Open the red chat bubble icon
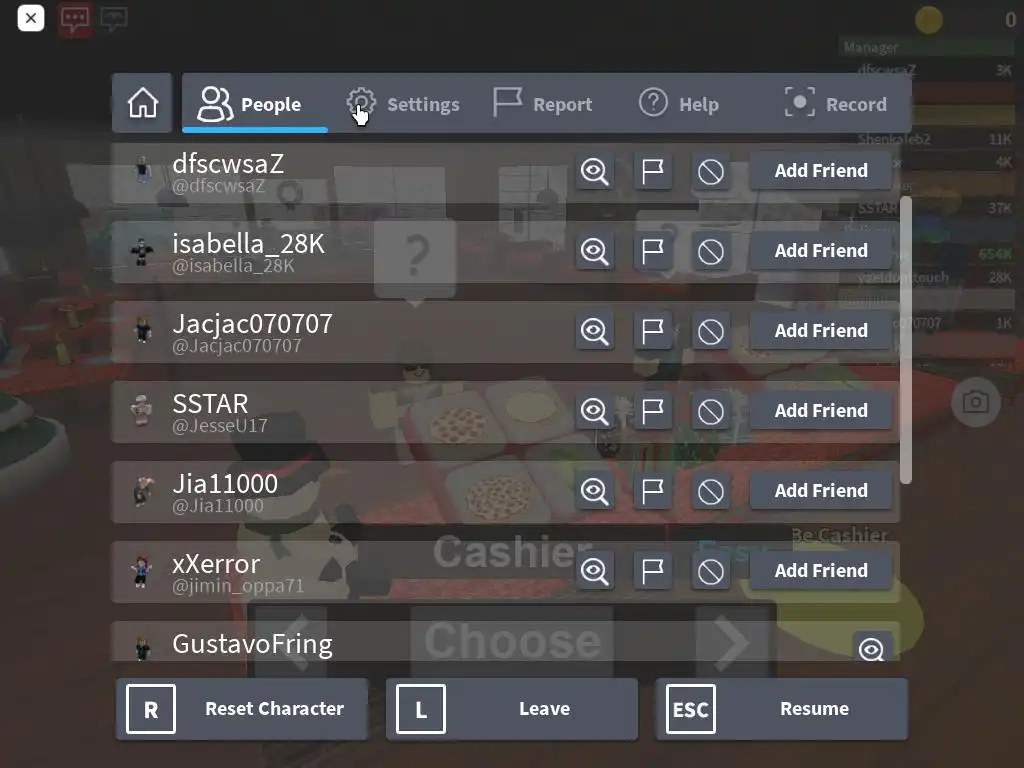The width and height of the screenshot is (1024, 768). 75,19
